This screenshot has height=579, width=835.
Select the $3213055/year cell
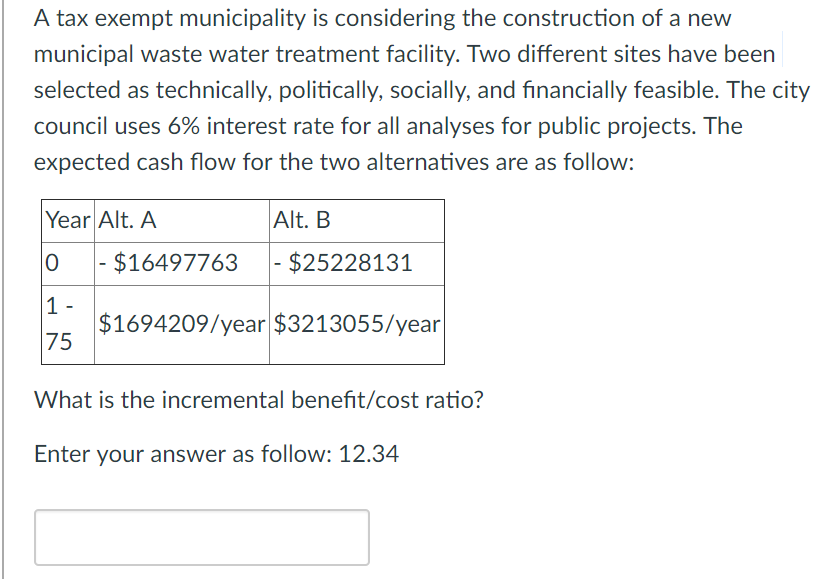tap(357, 323)
